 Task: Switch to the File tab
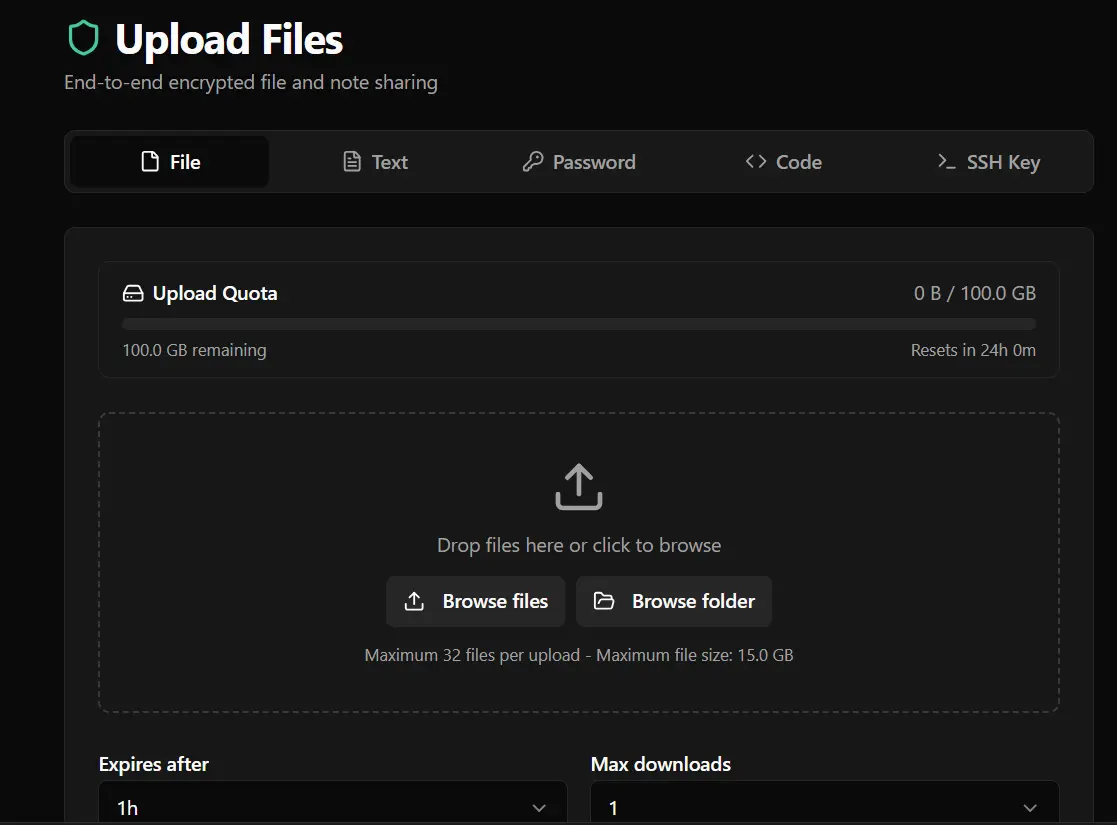(x=170, y=162)
